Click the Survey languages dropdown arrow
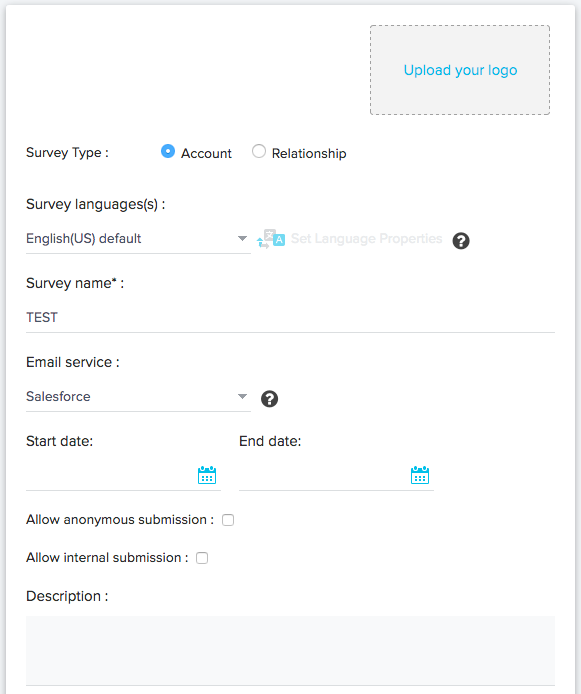581x694 pixels. (242, 239)
